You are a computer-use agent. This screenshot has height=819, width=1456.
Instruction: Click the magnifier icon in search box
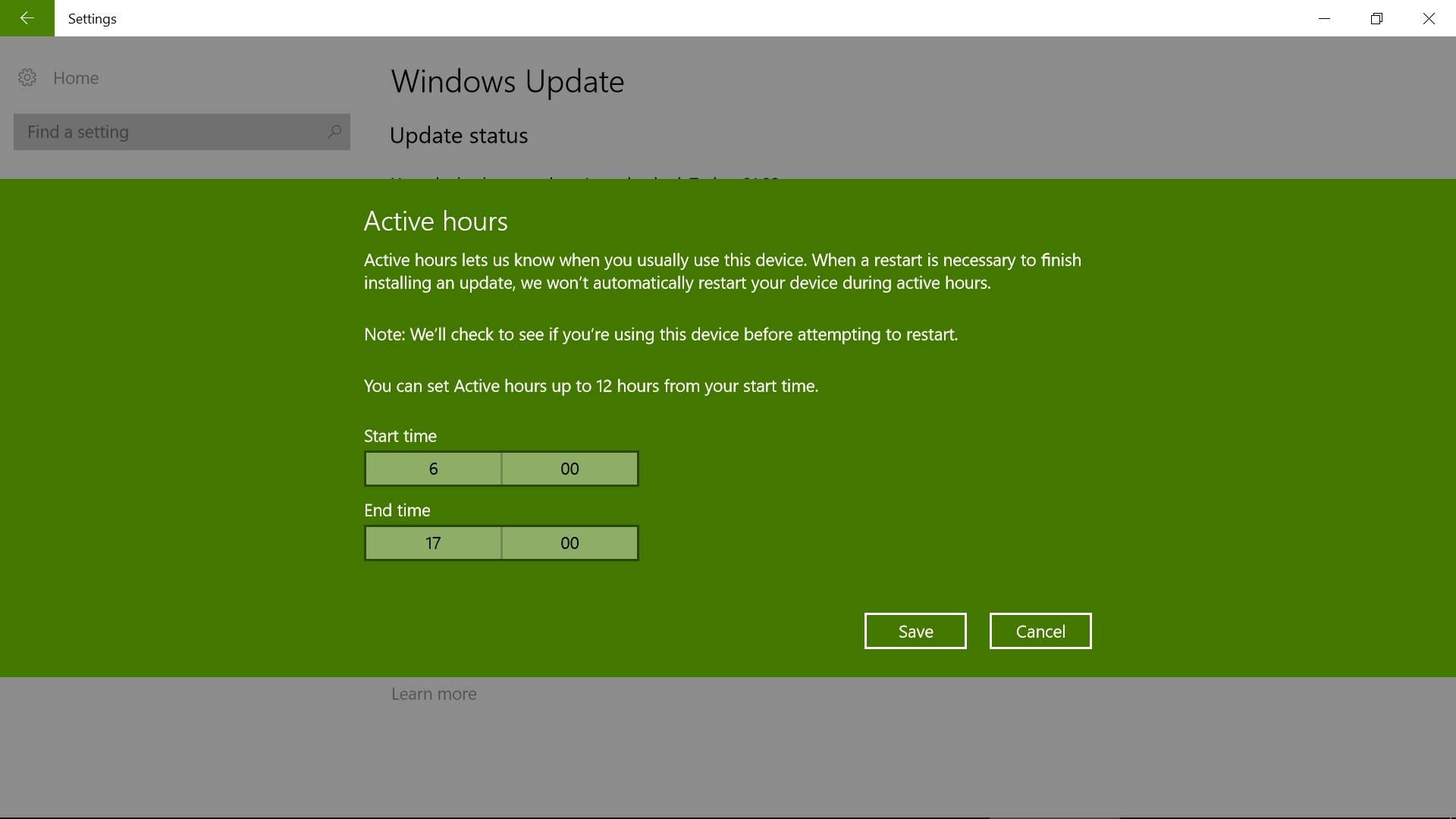334,132
